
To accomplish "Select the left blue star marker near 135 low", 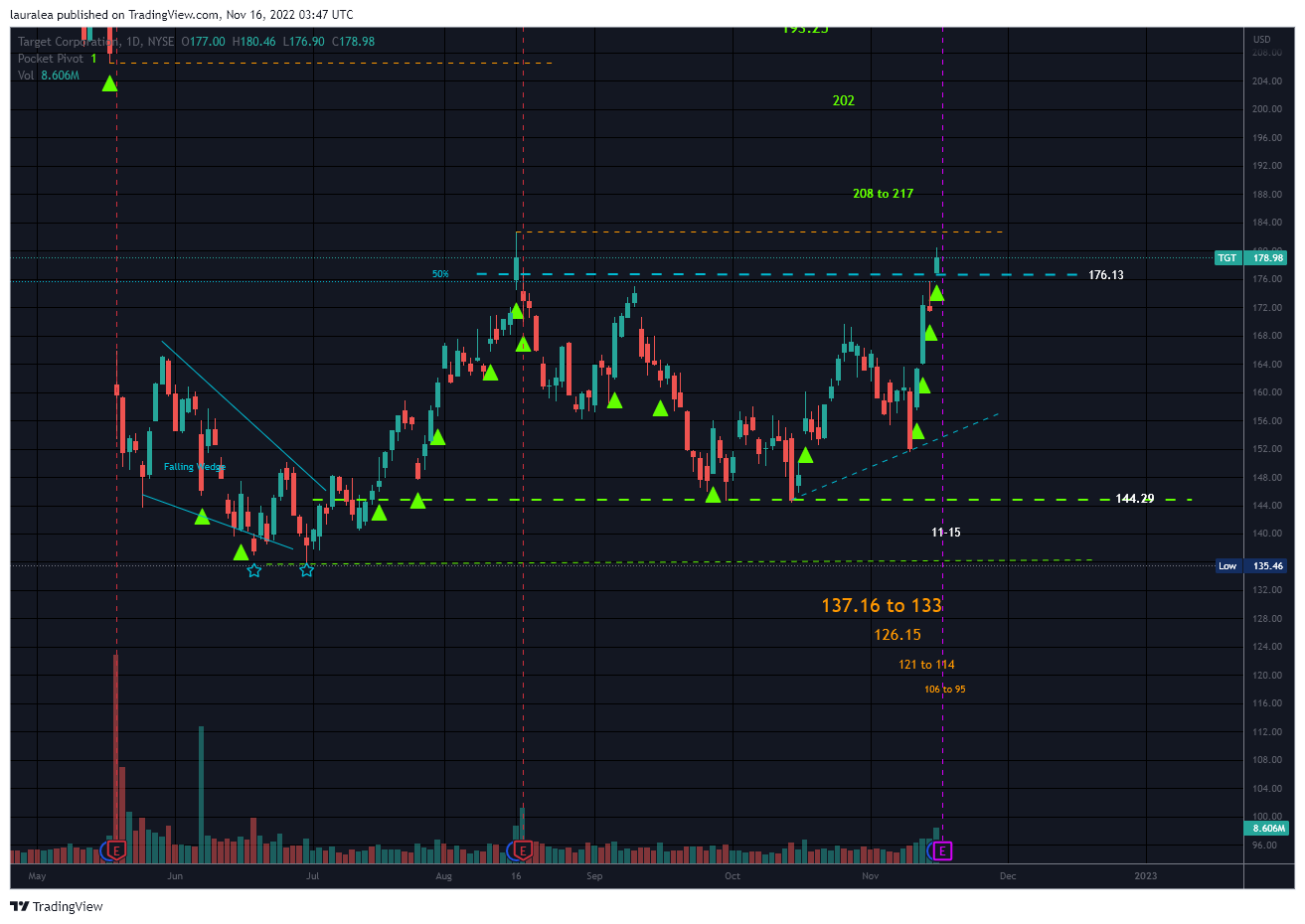I will pyautogui.click(x=254, y=570).
